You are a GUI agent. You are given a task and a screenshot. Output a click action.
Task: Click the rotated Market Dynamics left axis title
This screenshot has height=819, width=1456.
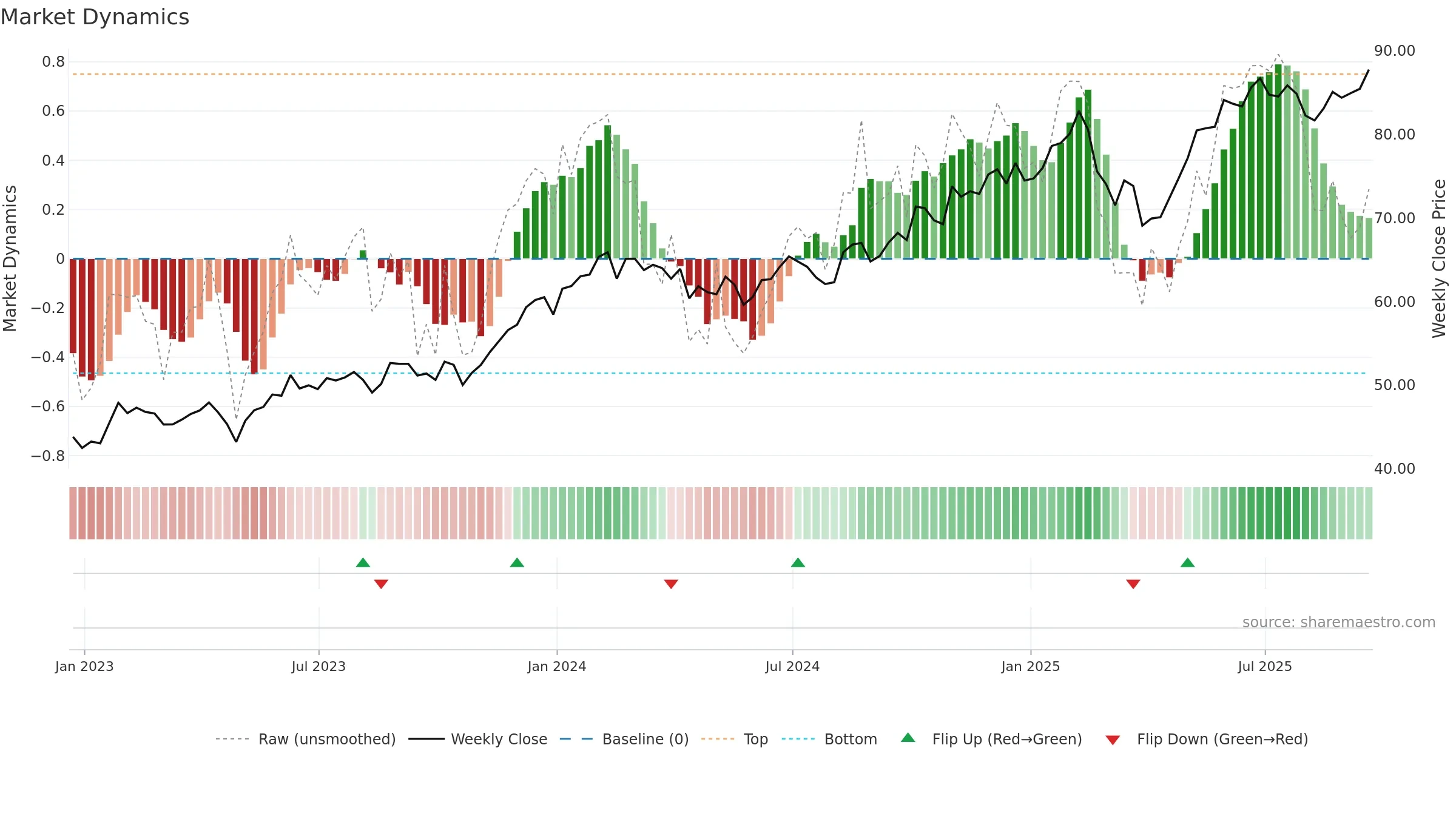pos(10,258)
